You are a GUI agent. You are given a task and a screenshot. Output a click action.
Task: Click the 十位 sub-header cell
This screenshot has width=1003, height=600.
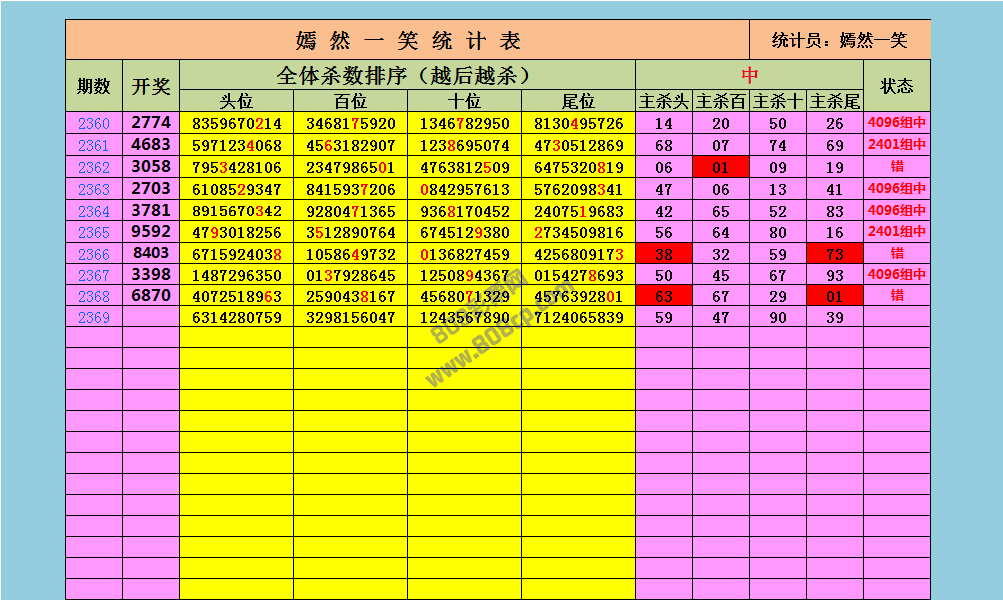(464, 101)
